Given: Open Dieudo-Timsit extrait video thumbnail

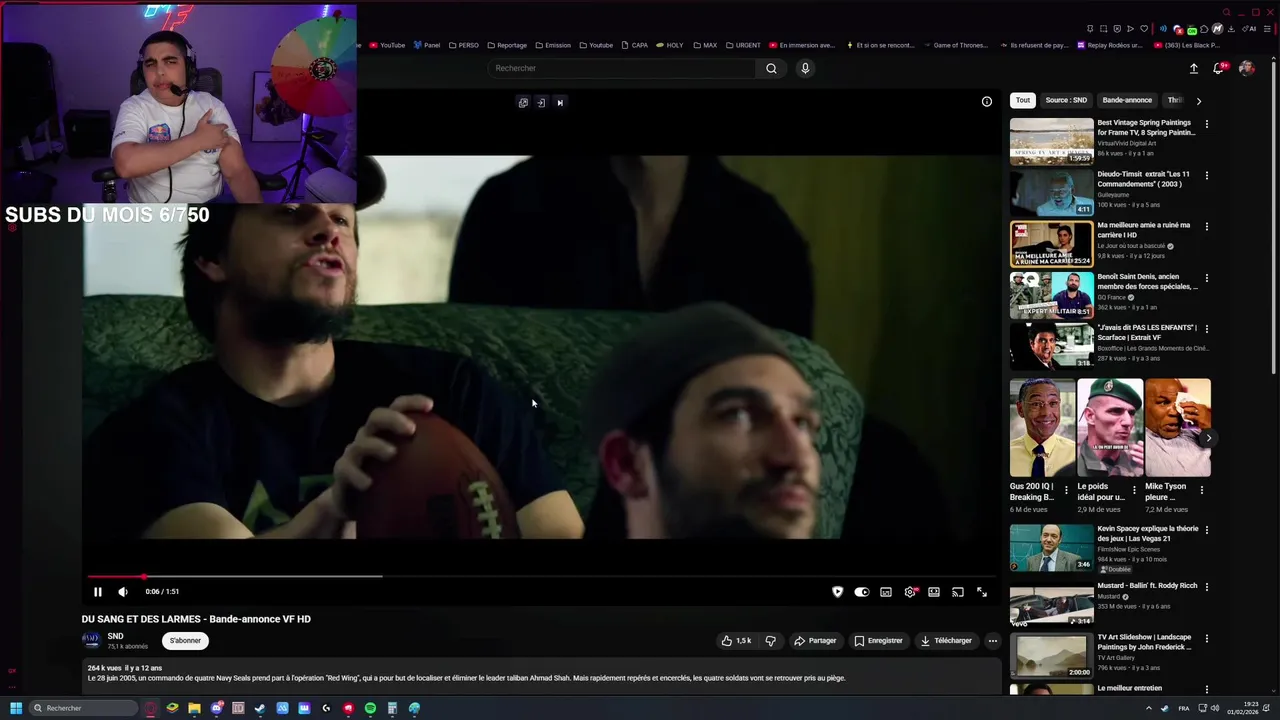Looking at the screenshot, I should [x=1051, y=192].
